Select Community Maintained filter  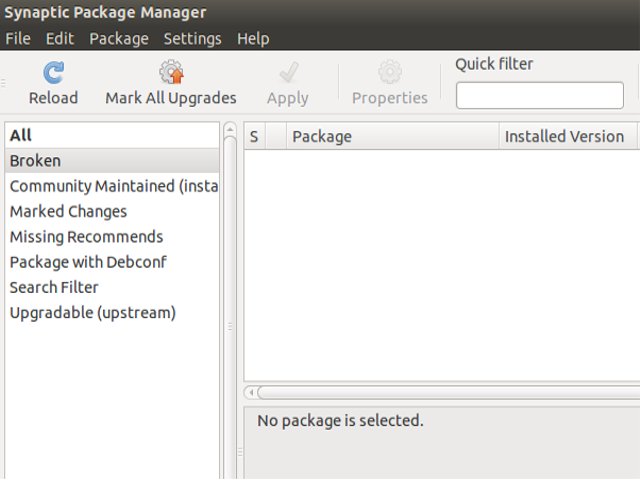coord(113,186)
